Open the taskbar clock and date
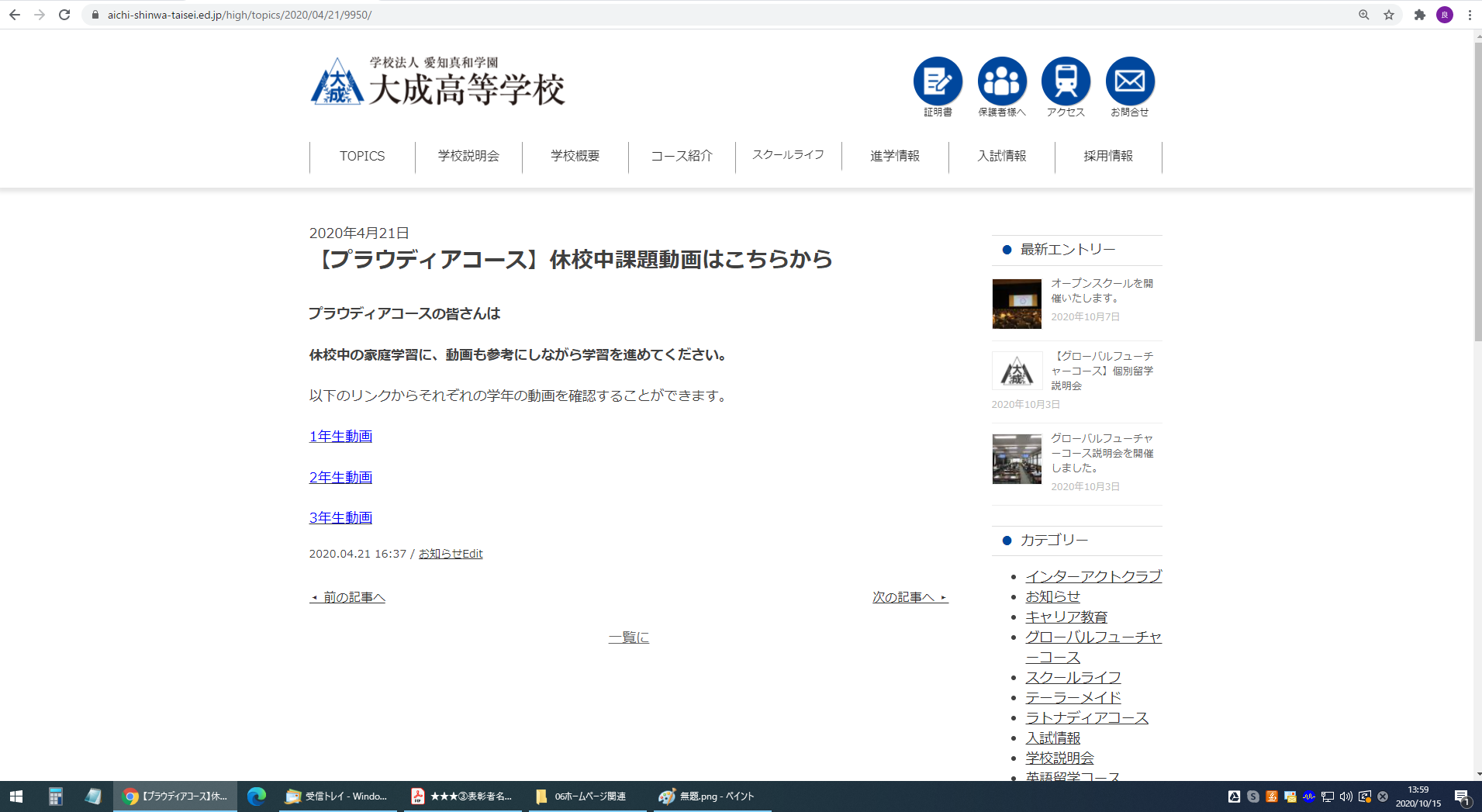1482x812 pixels. (1418, 796)
